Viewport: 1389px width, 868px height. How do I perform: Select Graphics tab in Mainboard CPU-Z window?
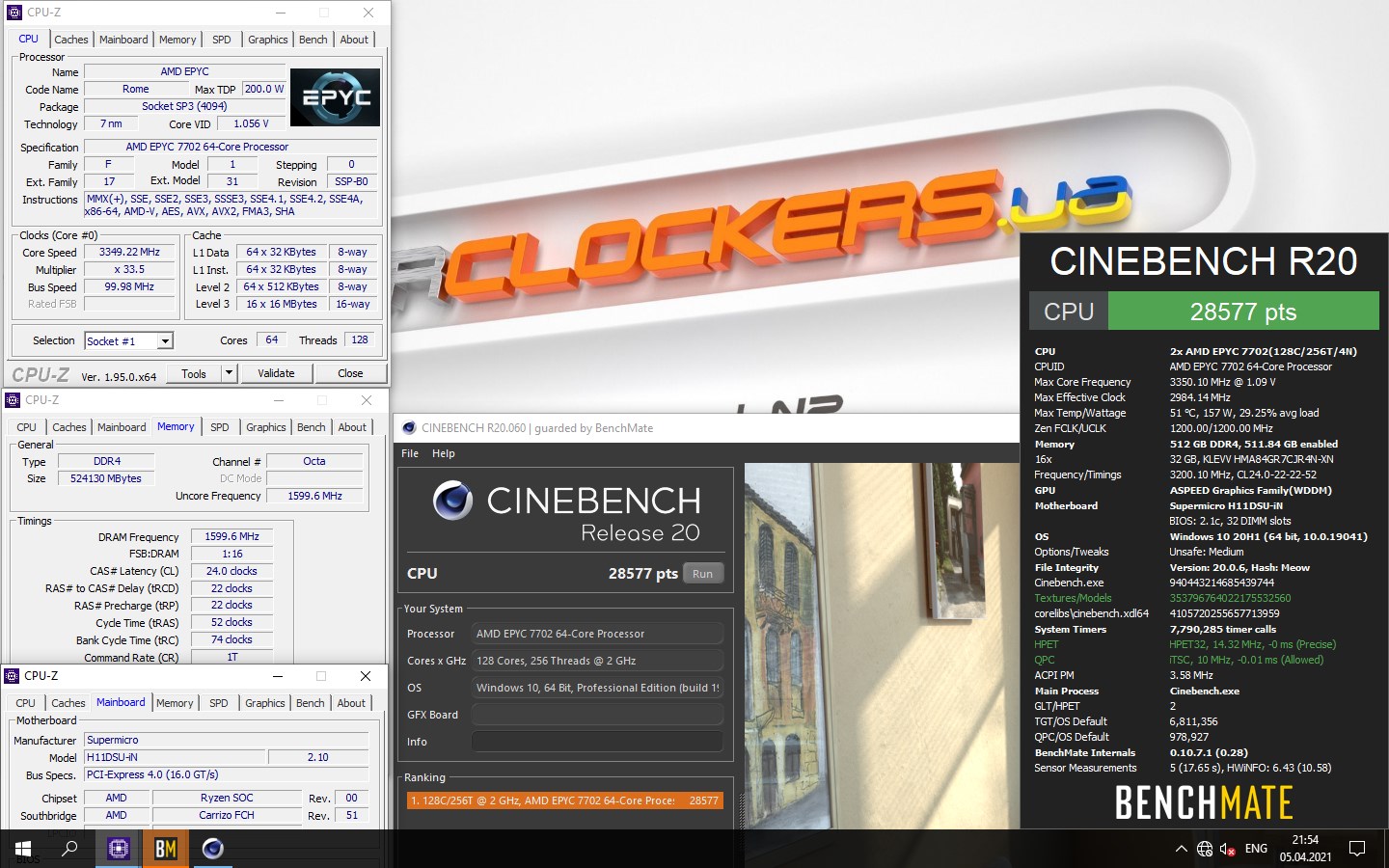pos(265,703)
